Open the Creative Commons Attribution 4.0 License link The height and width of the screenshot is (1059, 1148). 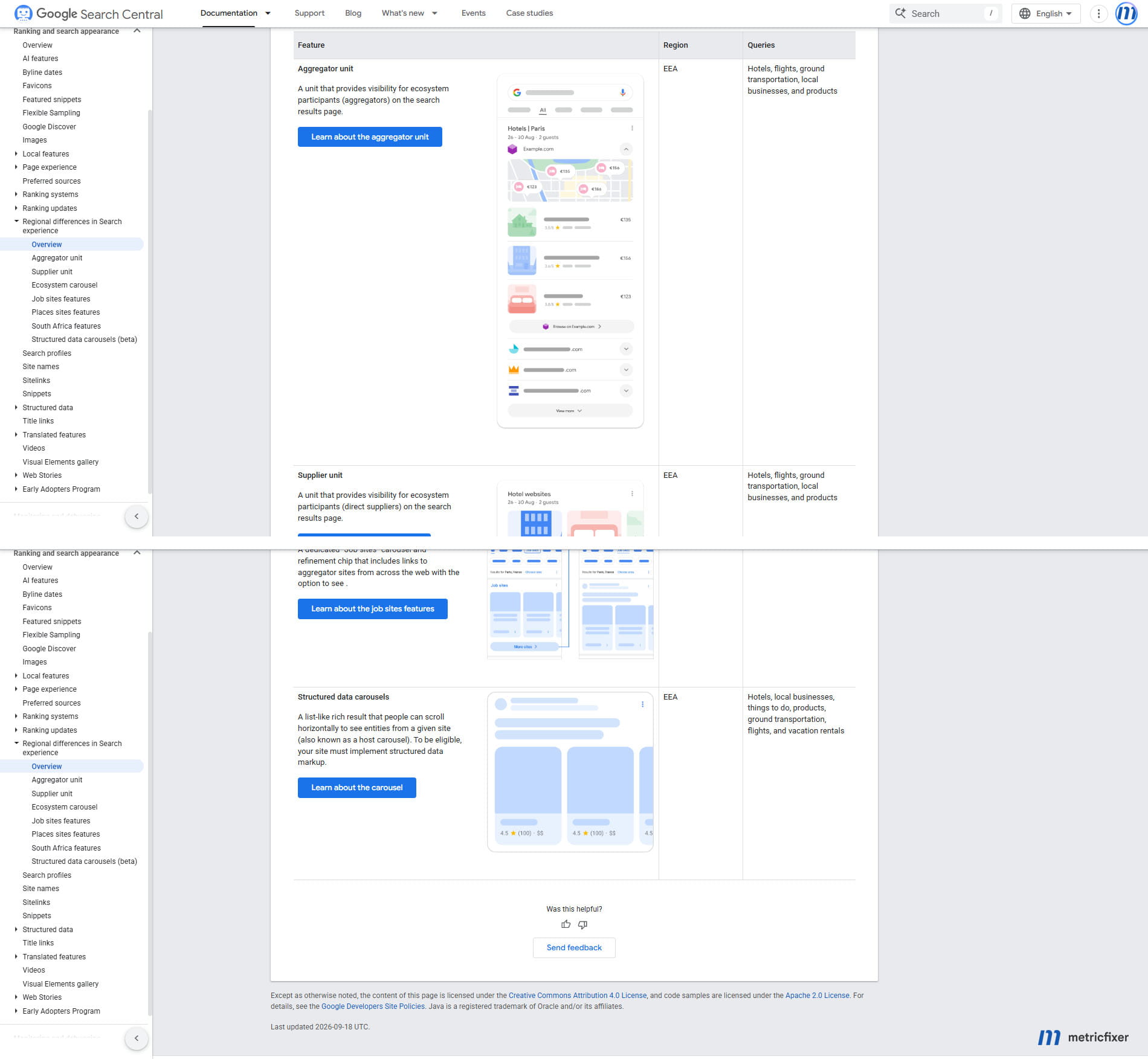coord(578,995)
